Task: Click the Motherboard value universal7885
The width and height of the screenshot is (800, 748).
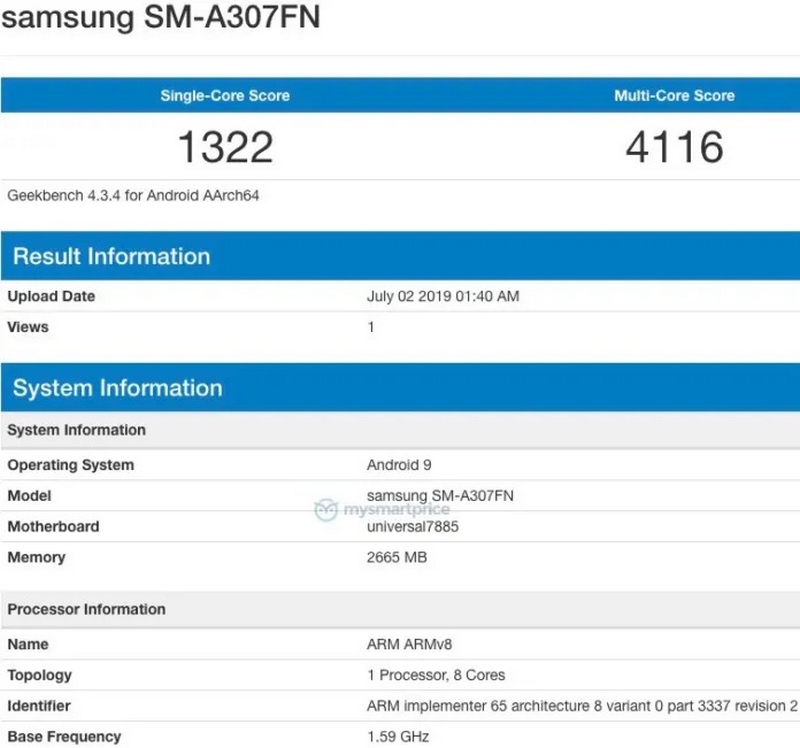Action: 410,527
